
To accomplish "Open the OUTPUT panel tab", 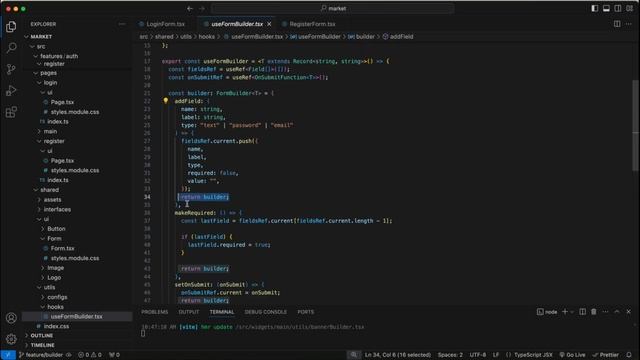I will click(x=189, y=312).
